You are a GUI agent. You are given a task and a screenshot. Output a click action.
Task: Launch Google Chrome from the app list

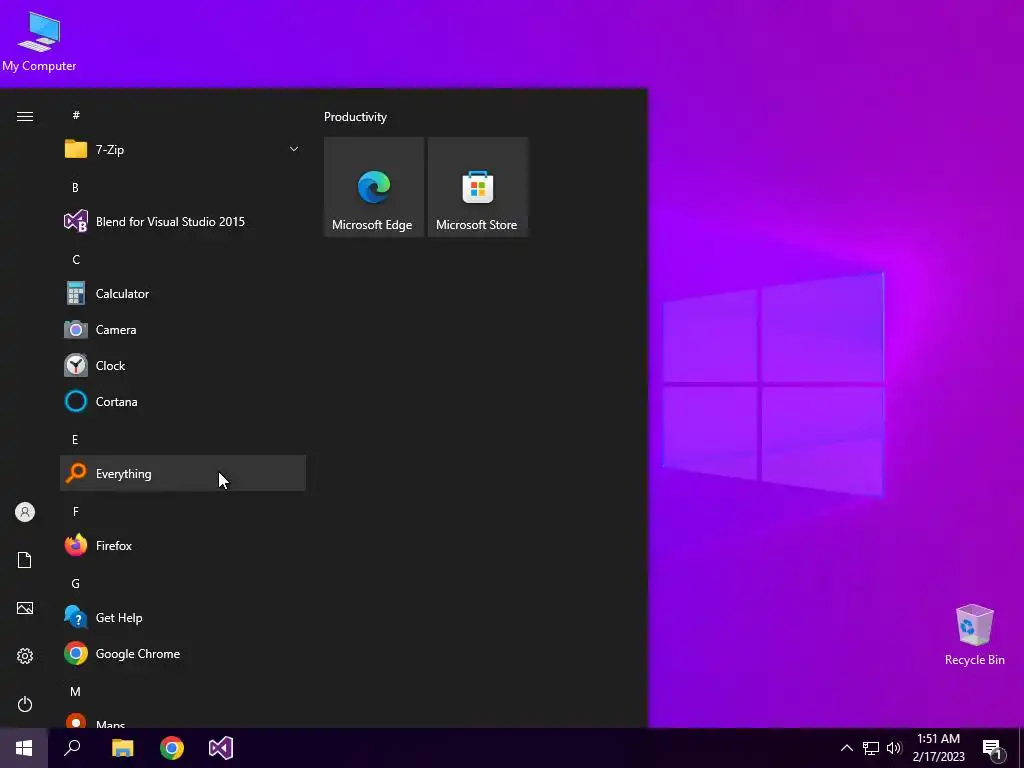[x=183, y=654]
